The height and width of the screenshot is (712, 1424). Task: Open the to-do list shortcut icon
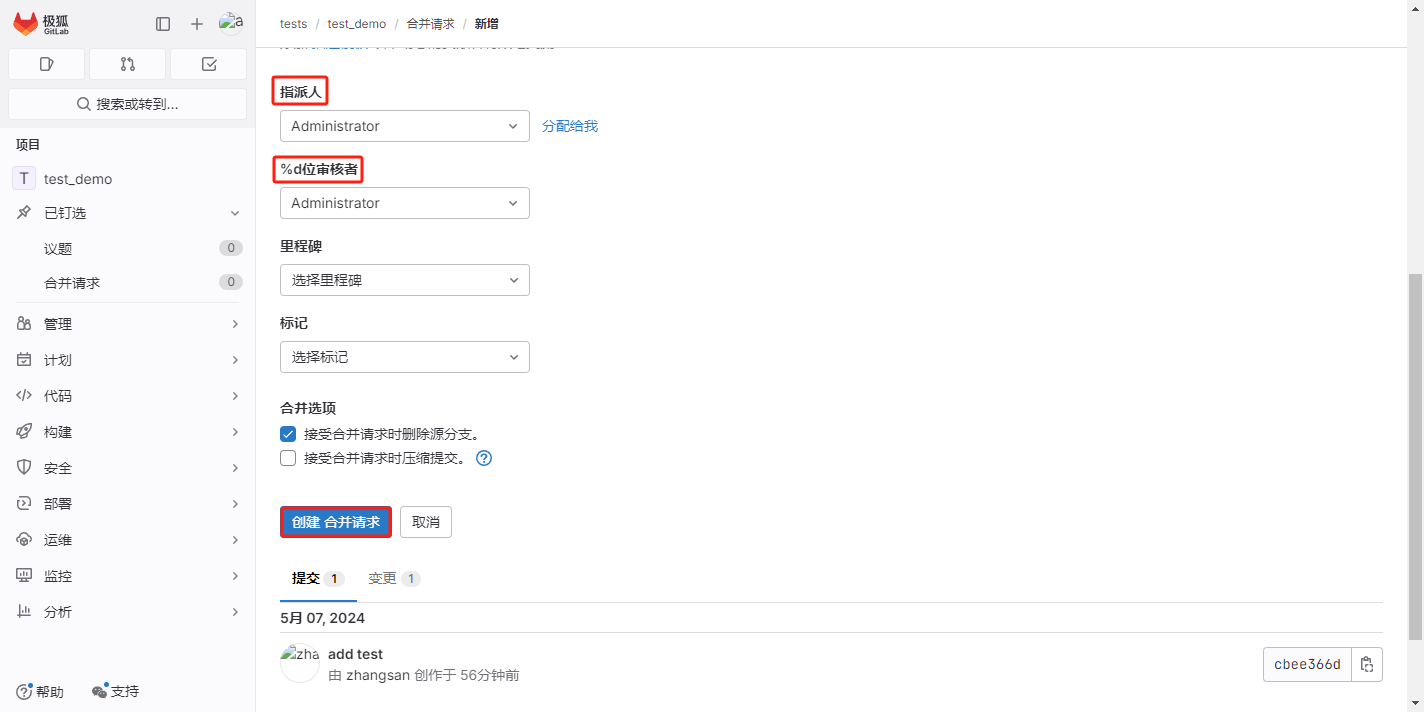pyautogui.click(x=208, y=64)
